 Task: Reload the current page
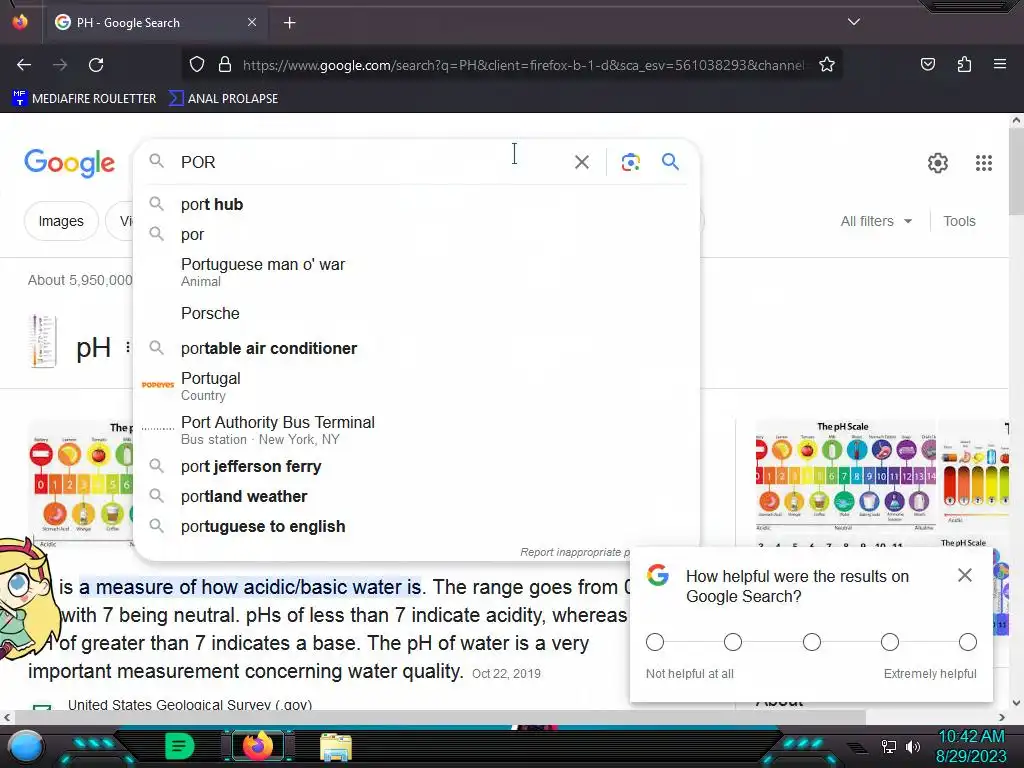(96, 65)
